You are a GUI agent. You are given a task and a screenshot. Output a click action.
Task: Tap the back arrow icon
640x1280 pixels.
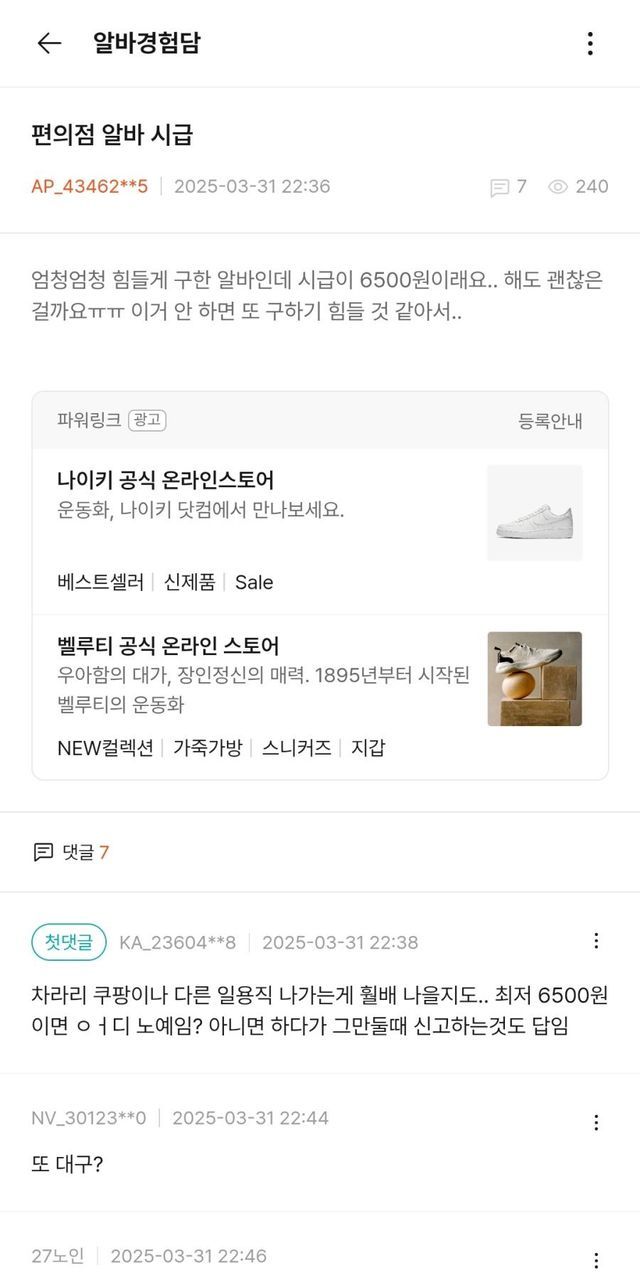49,43
